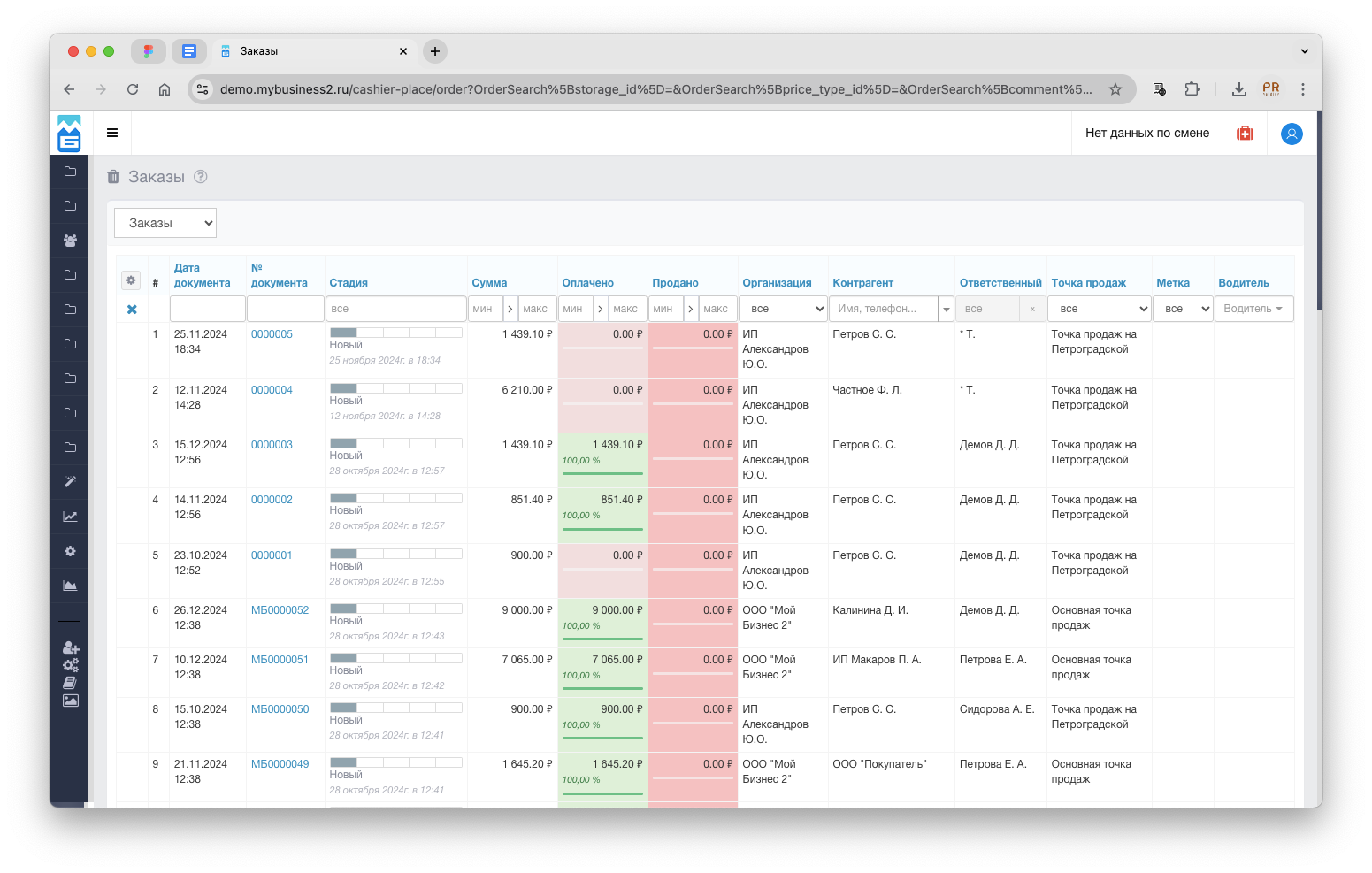Click stage progress bar of order 0000005

click(395, 333)
